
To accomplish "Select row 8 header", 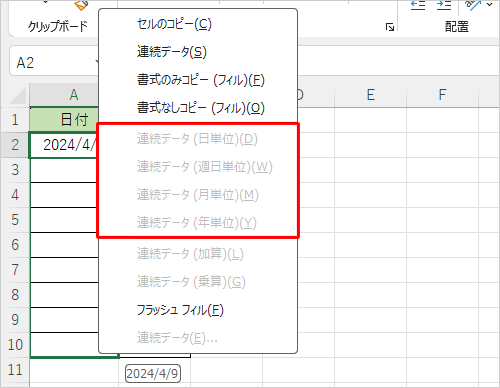I will pyautogui.click(x=15, y=295).
